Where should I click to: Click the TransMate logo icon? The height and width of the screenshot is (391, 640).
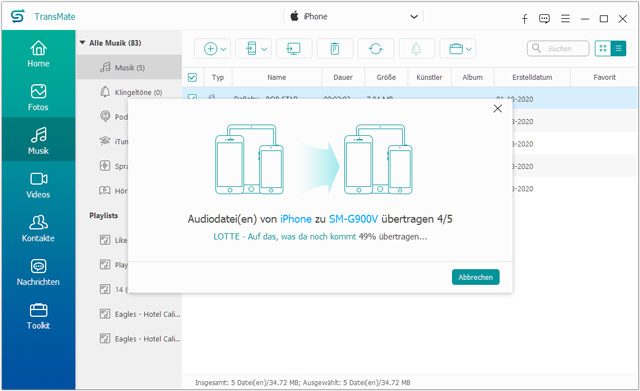[x=18, y=17]
